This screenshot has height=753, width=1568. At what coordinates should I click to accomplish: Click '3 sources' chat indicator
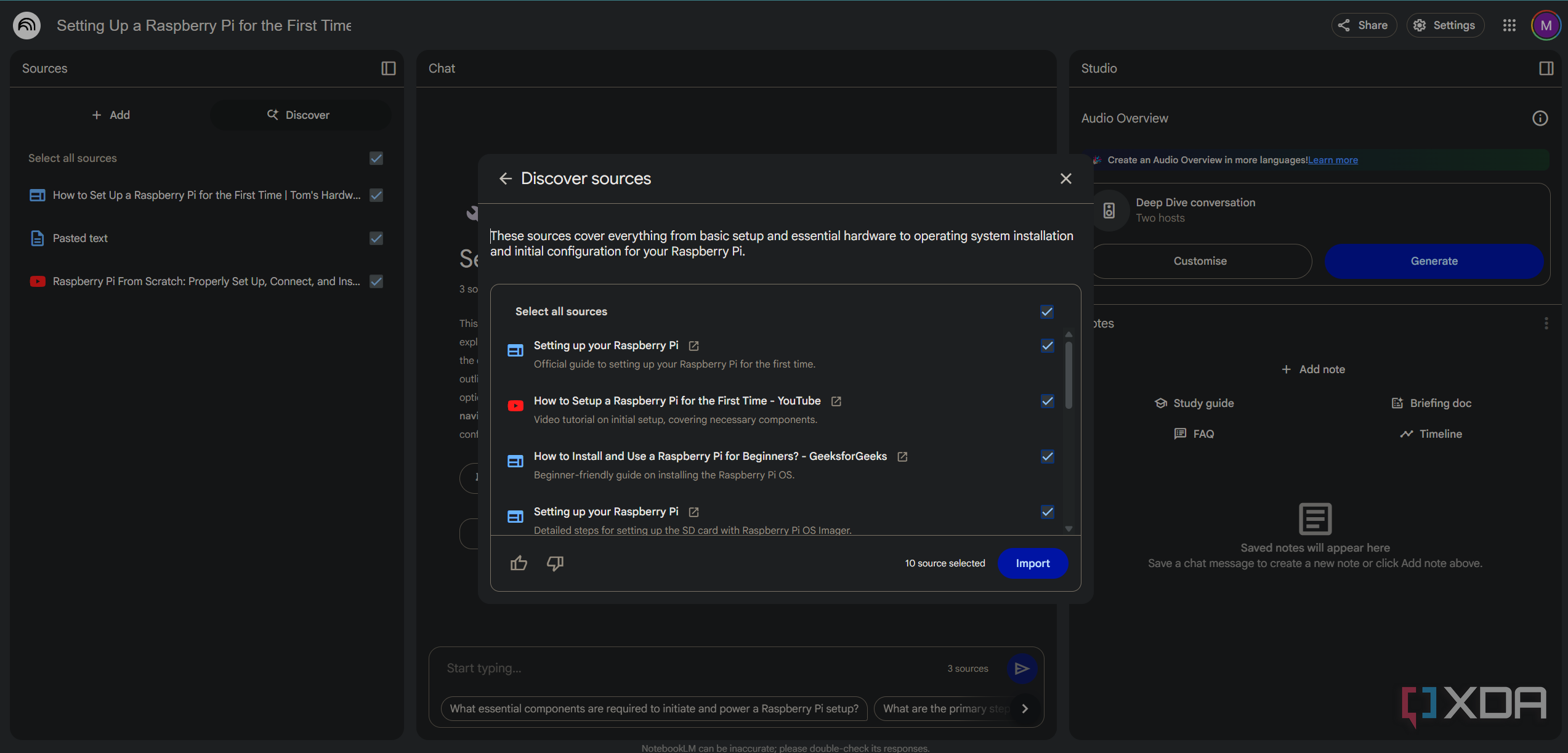click(968, 669)
